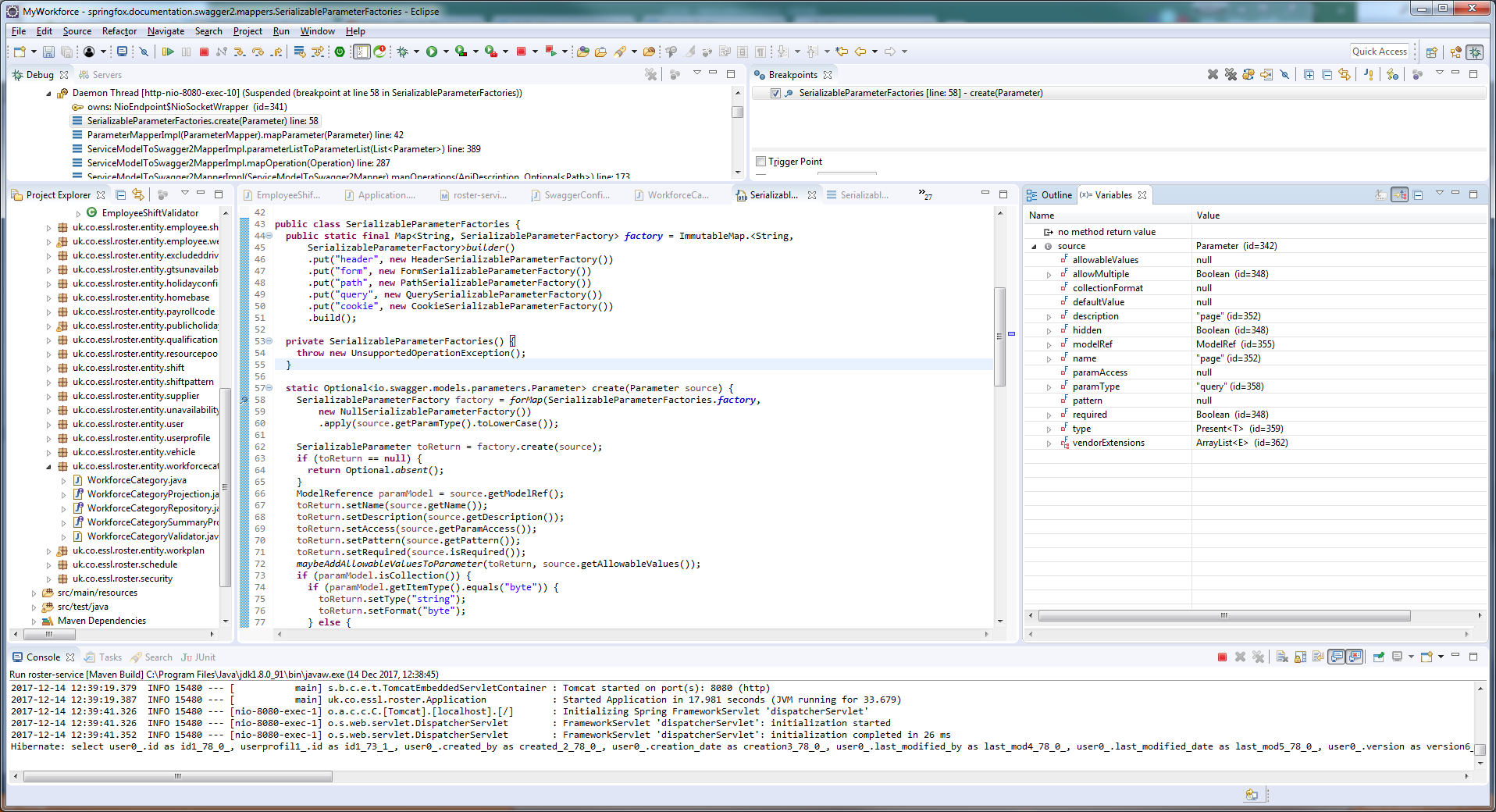Select the ParameterMapperImpl.mapParameter stack frame
The width and height of the screenshot is (1496, 812).
(234, 134)
